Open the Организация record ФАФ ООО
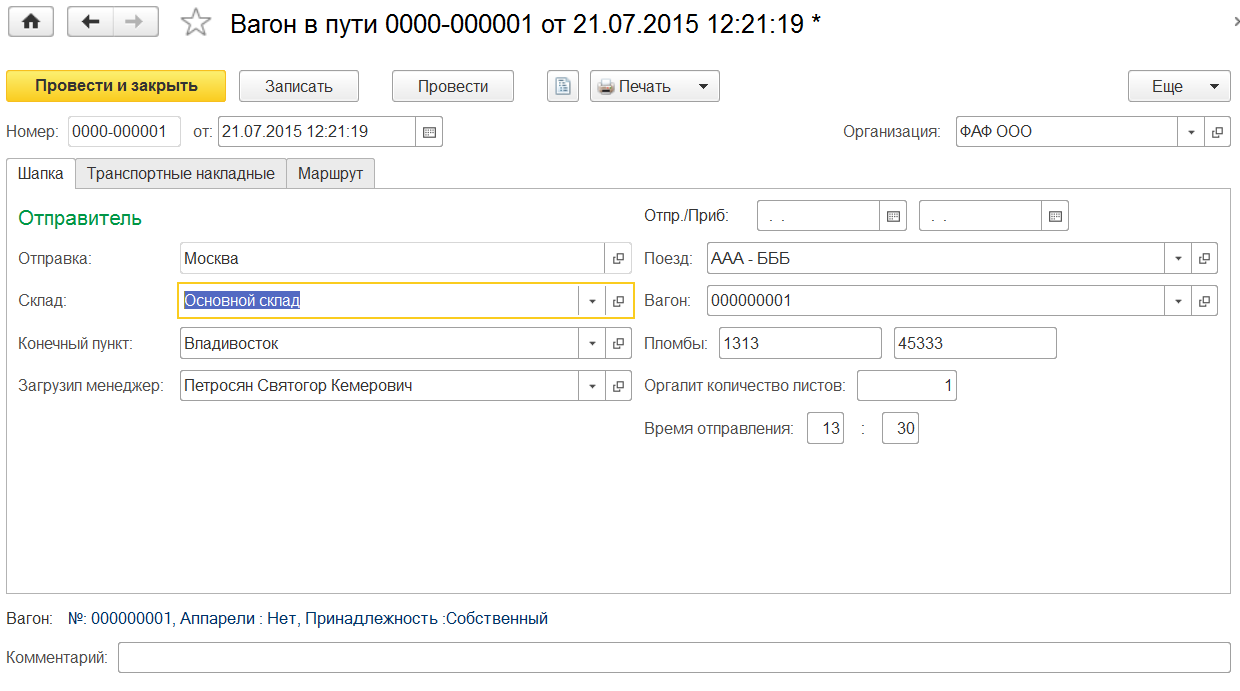The width and height of the screenshot is (1240, 691). coord(1218,132)
